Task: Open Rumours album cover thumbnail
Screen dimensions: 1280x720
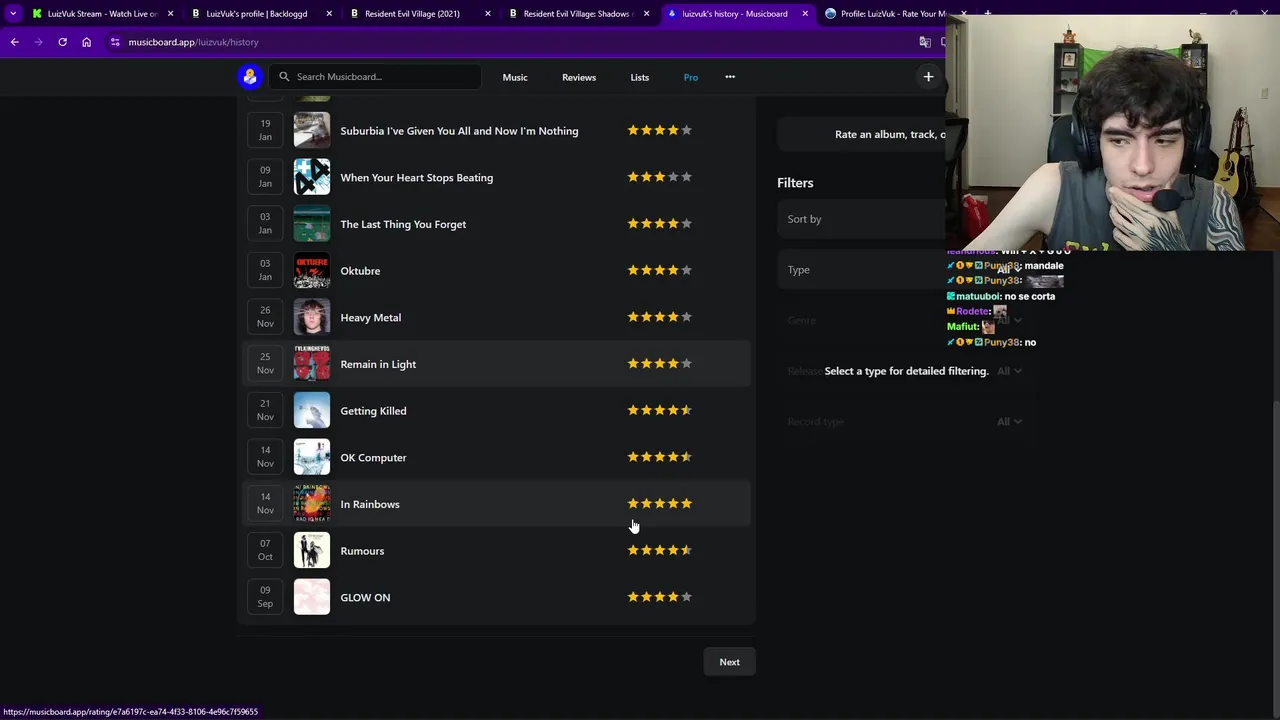Action: tap(312, 550)
